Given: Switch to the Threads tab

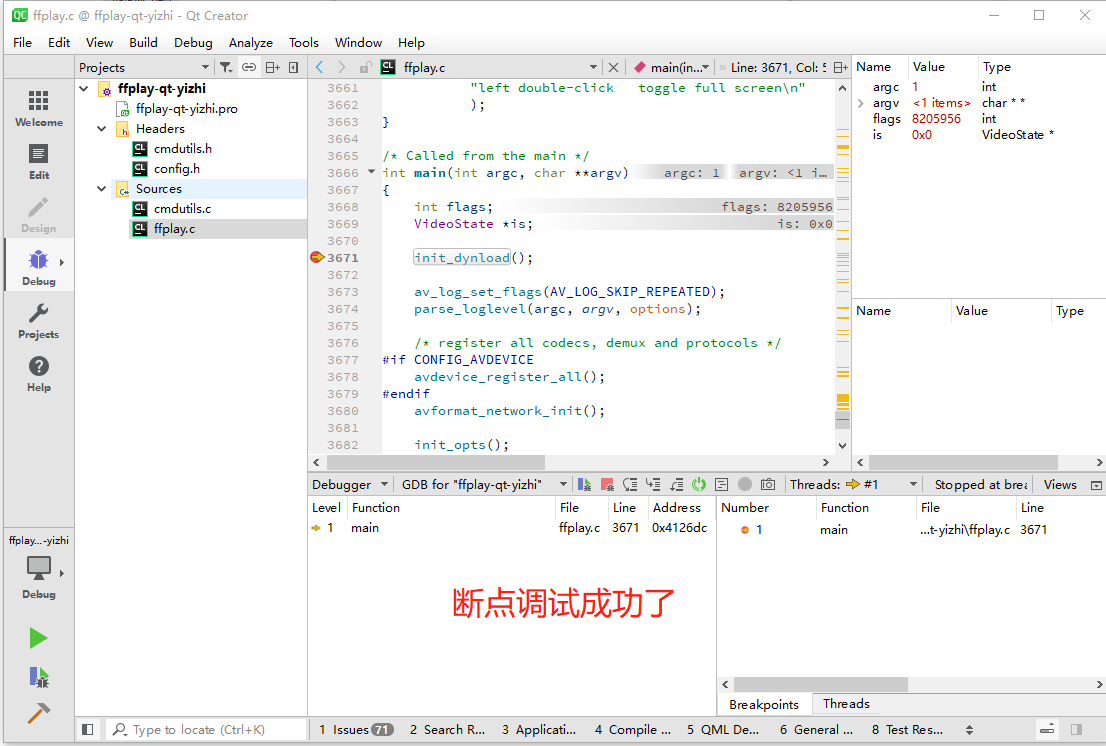Looking at the screenshot, I should (846, 704).
